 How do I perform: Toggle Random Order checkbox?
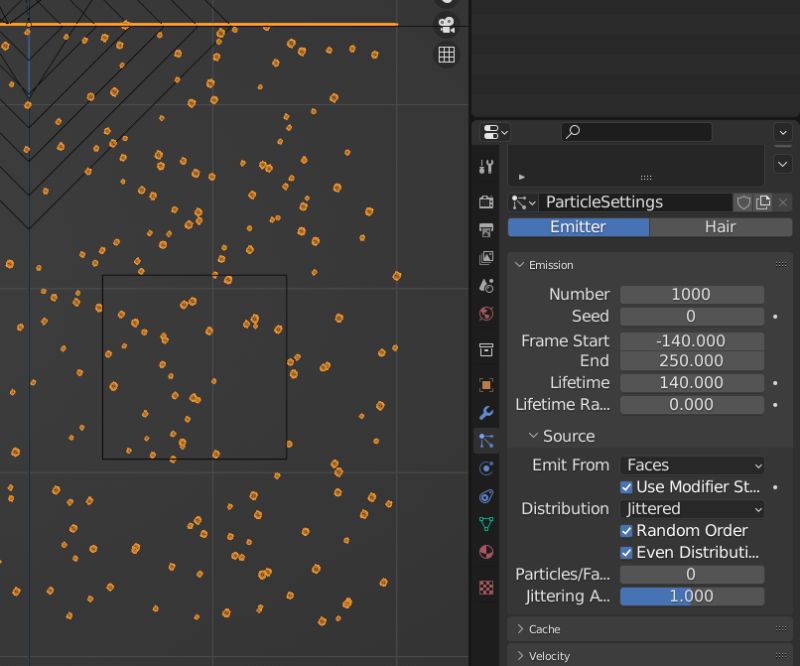pyautogui.click(x=626, y=531)
